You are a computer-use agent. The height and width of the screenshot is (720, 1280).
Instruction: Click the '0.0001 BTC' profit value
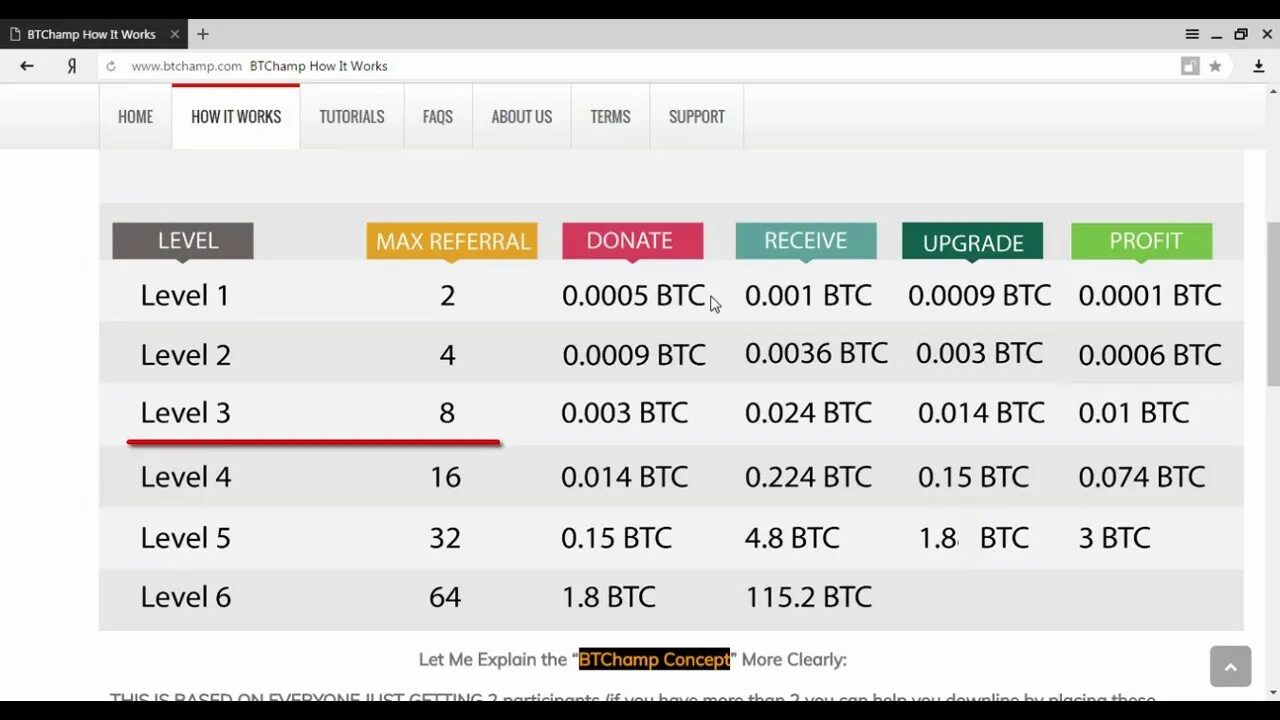(1150, 295)
